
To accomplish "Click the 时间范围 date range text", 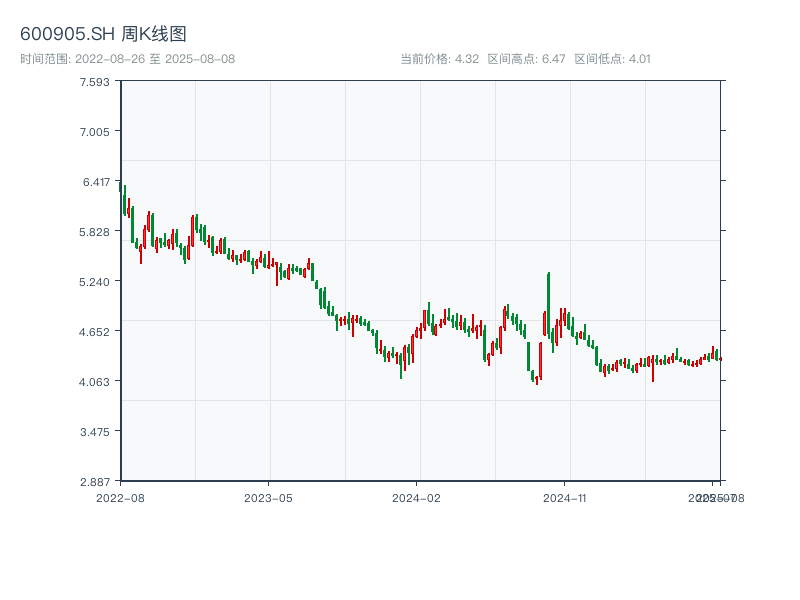I will pos(127,59).
